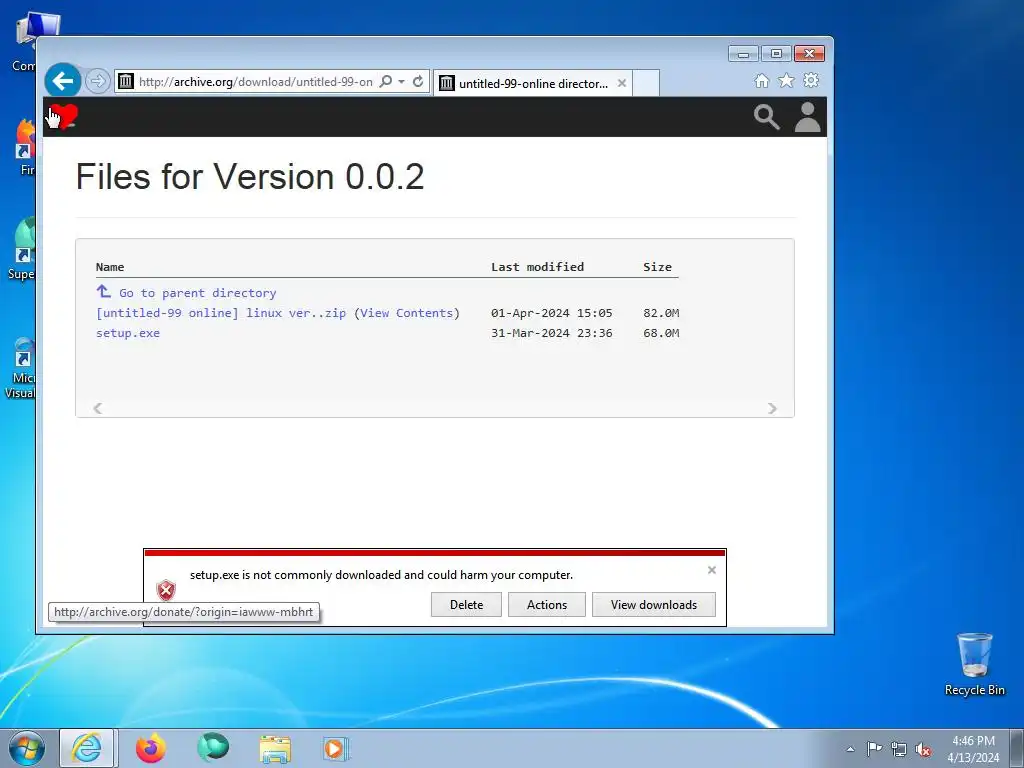
Task: Click Go to parent directory link
Action: [x=197, y=293]
